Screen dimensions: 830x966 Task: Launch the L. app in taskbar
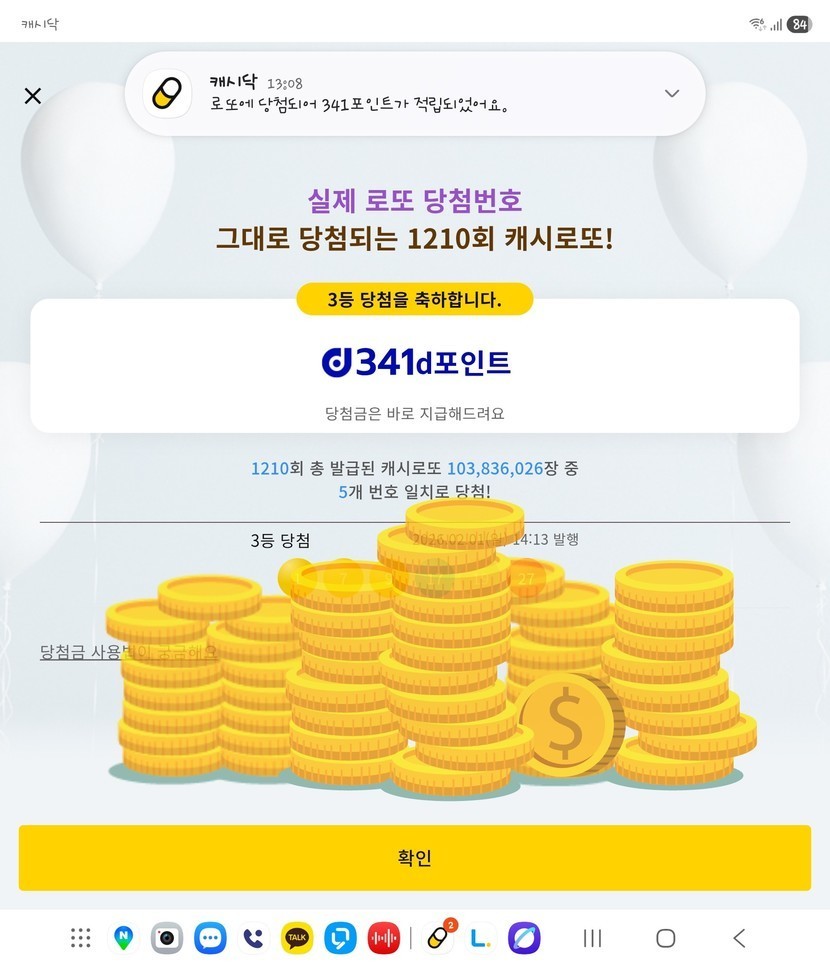pos(481,938)
